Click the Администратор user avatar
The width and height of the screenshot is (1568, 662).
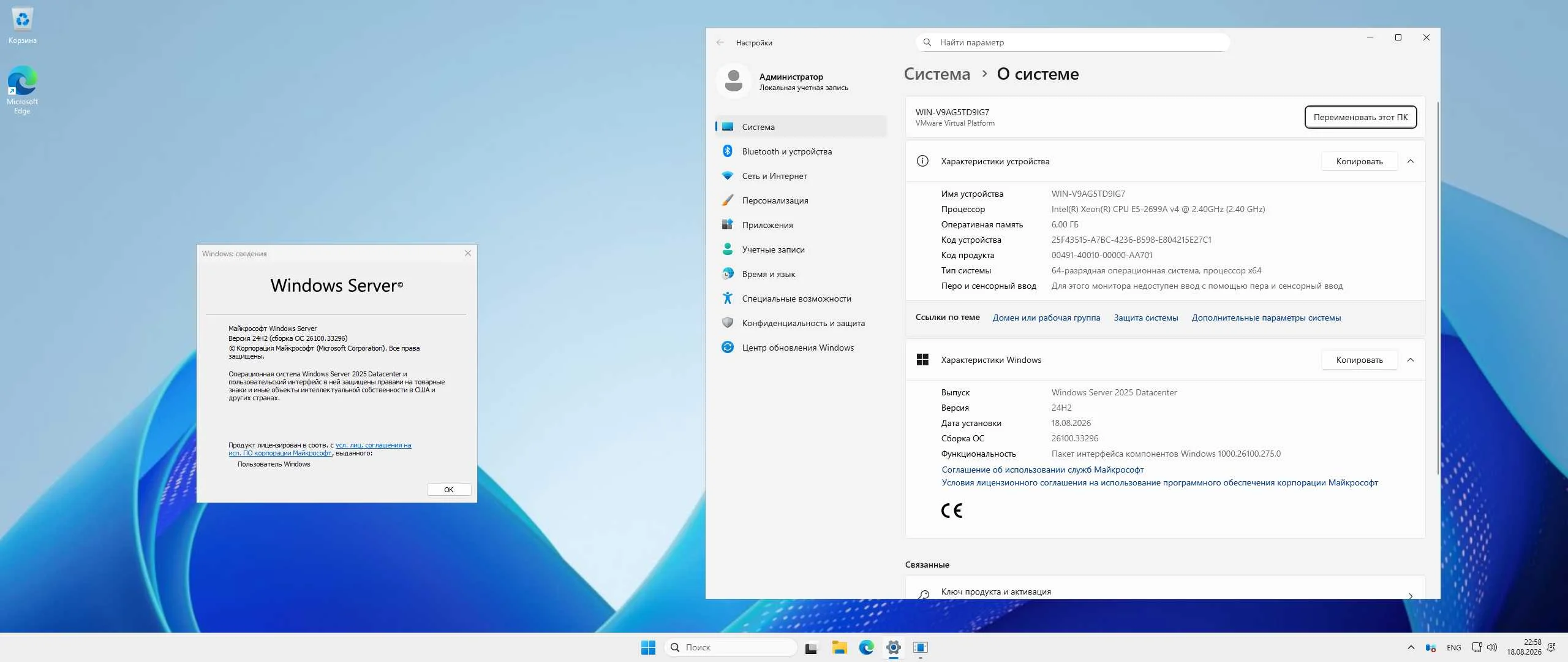(x=733, y=81)
